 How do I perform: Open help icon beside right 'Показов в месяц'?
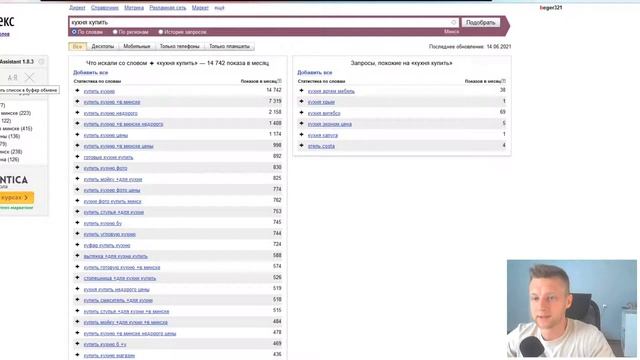[504, 81]
